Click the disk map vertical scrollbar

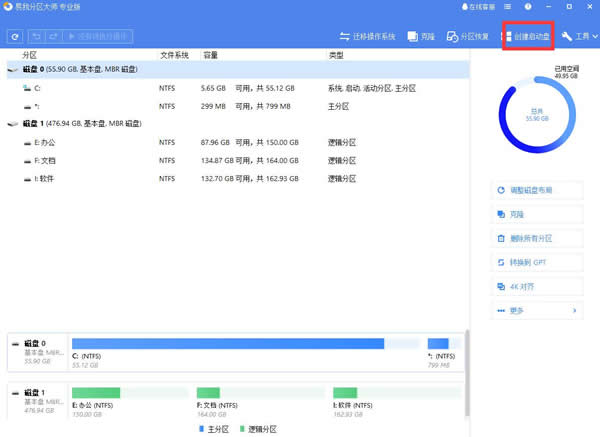(467, 373)
